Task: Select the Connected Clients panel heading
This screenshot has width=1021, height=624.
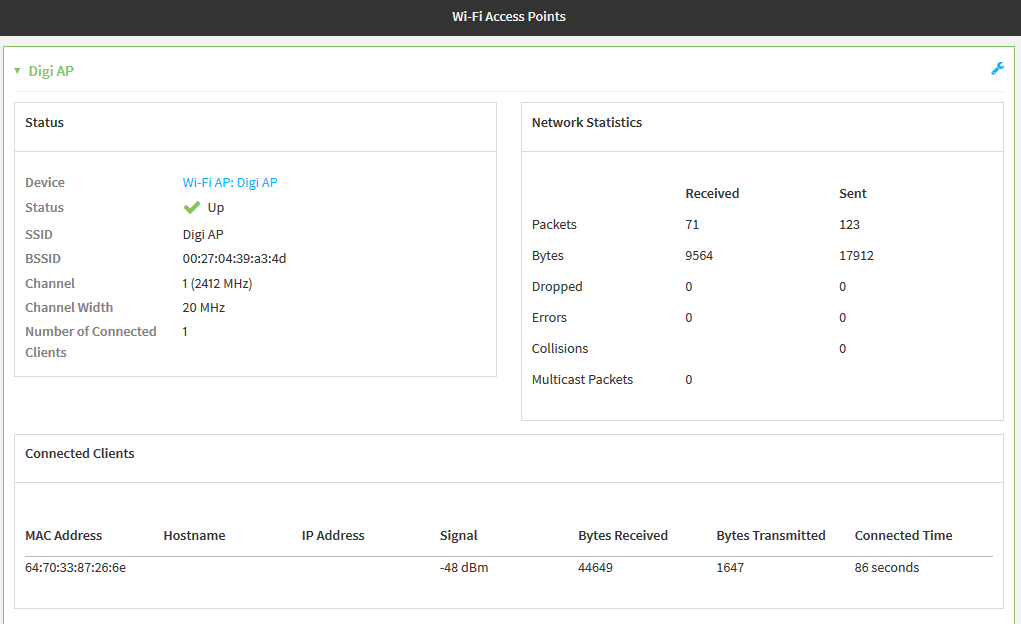Action: coord(79,453)
